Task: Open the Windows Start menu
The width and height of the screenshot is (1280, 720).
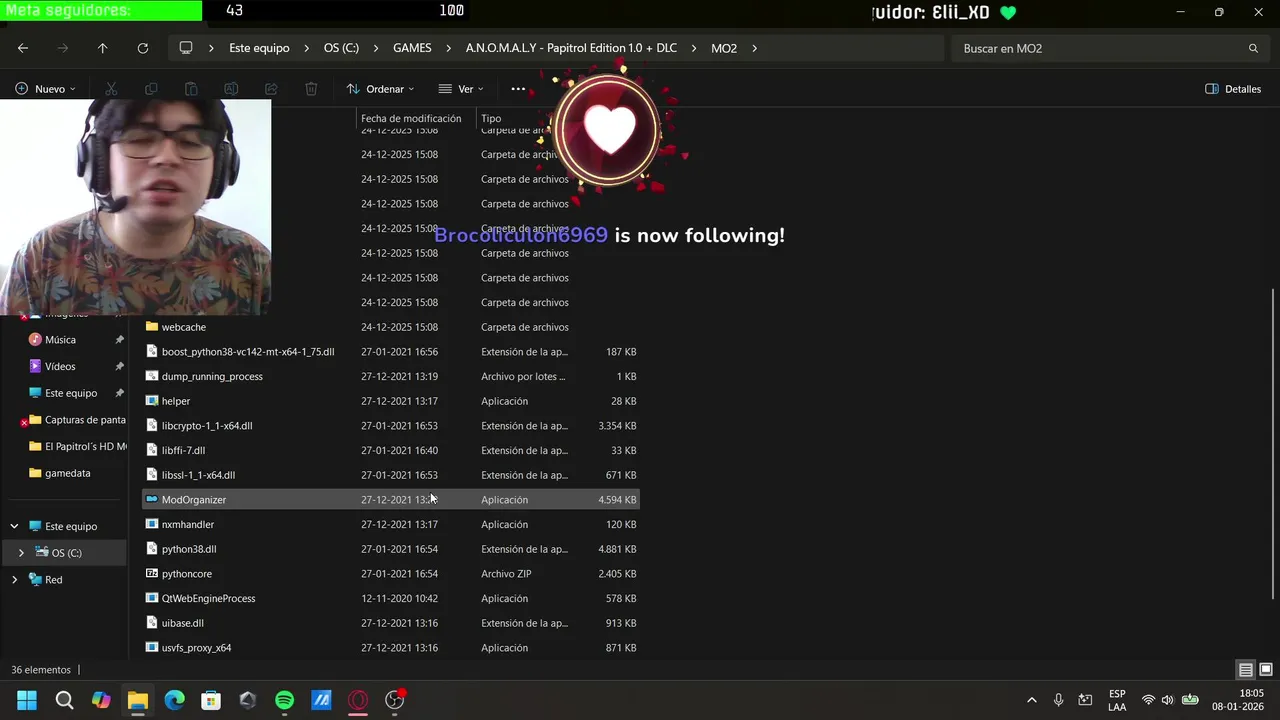Action: [27, 700]
